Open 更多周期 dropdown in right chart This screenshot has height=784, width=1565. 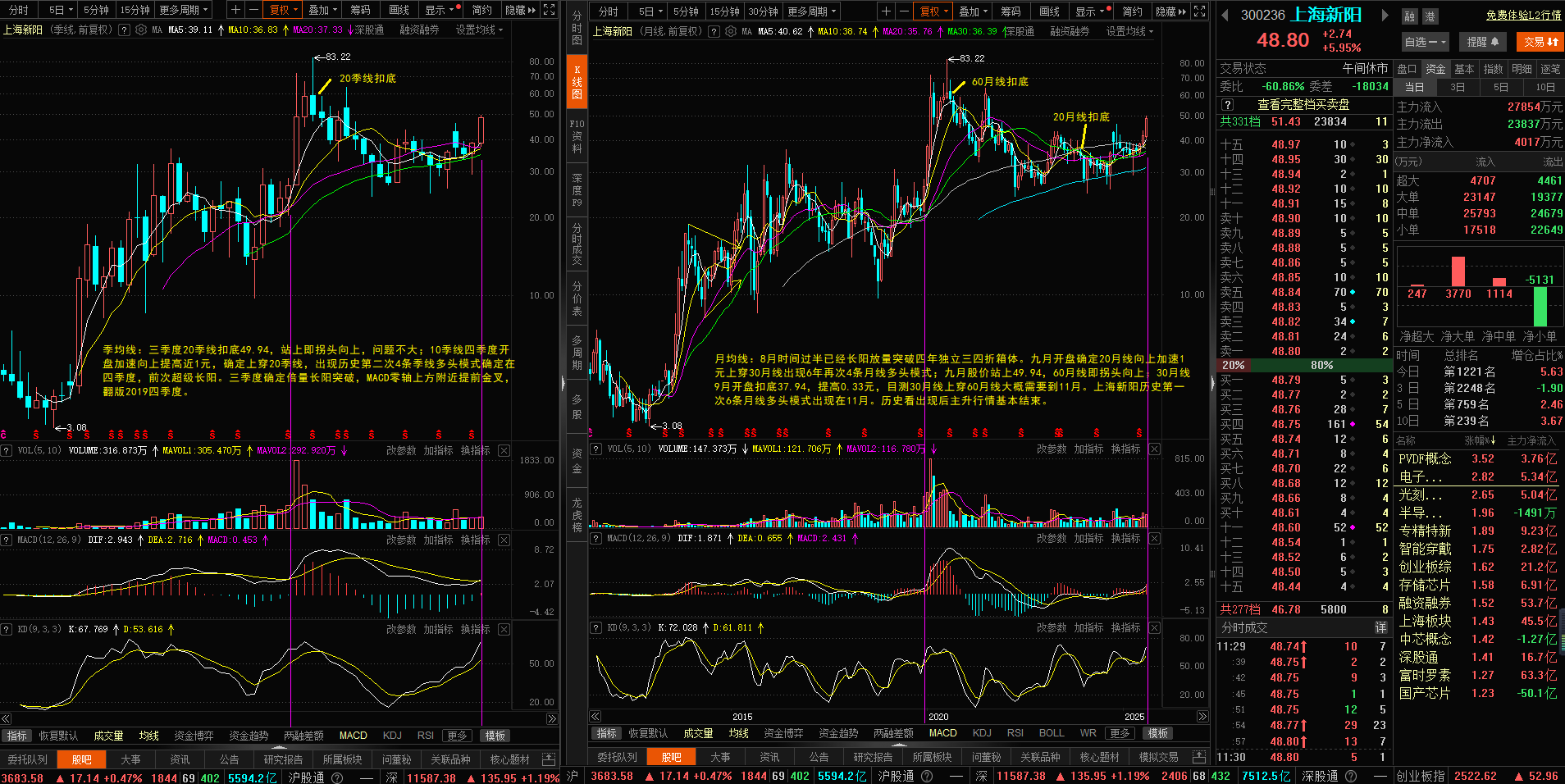[812, 11]
